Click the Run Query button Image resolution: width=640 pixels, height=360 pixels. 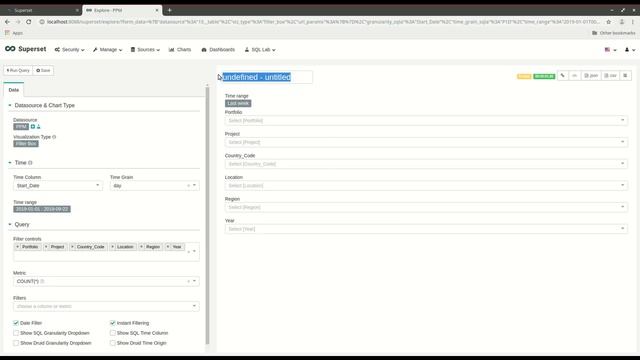(18, 70)
